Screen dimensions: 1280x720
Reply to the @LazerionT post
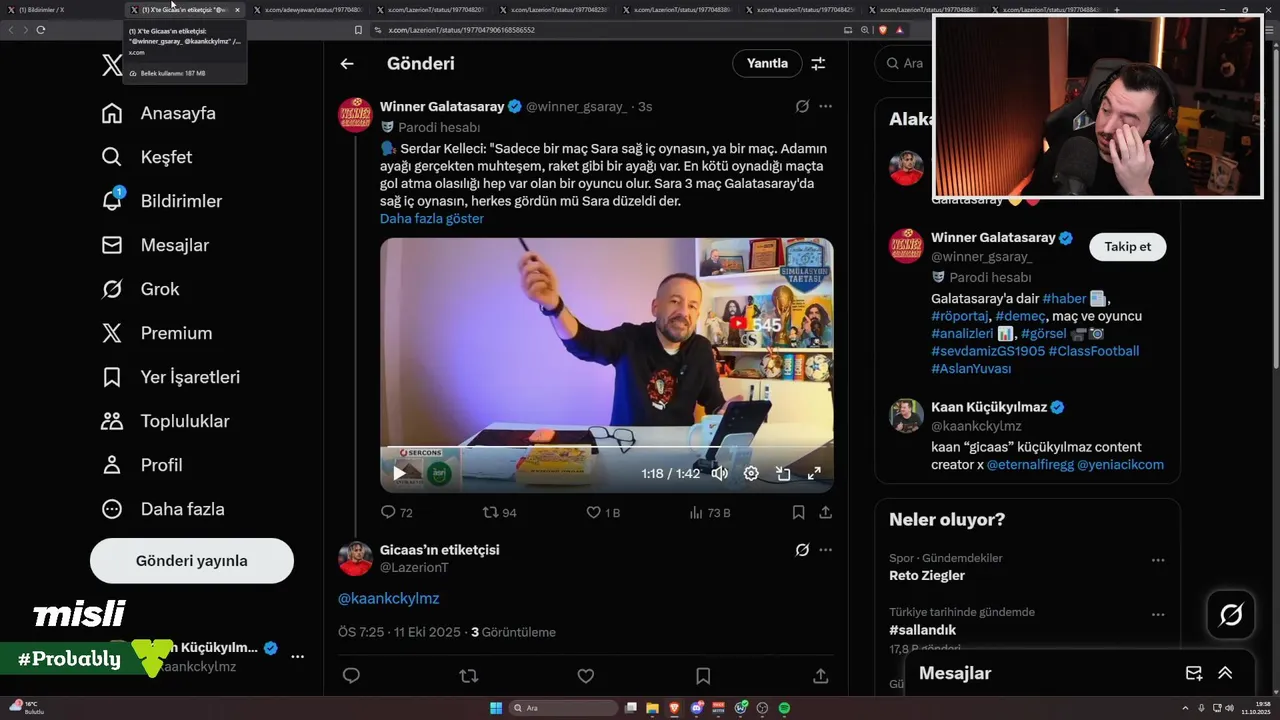coord(351,676)
